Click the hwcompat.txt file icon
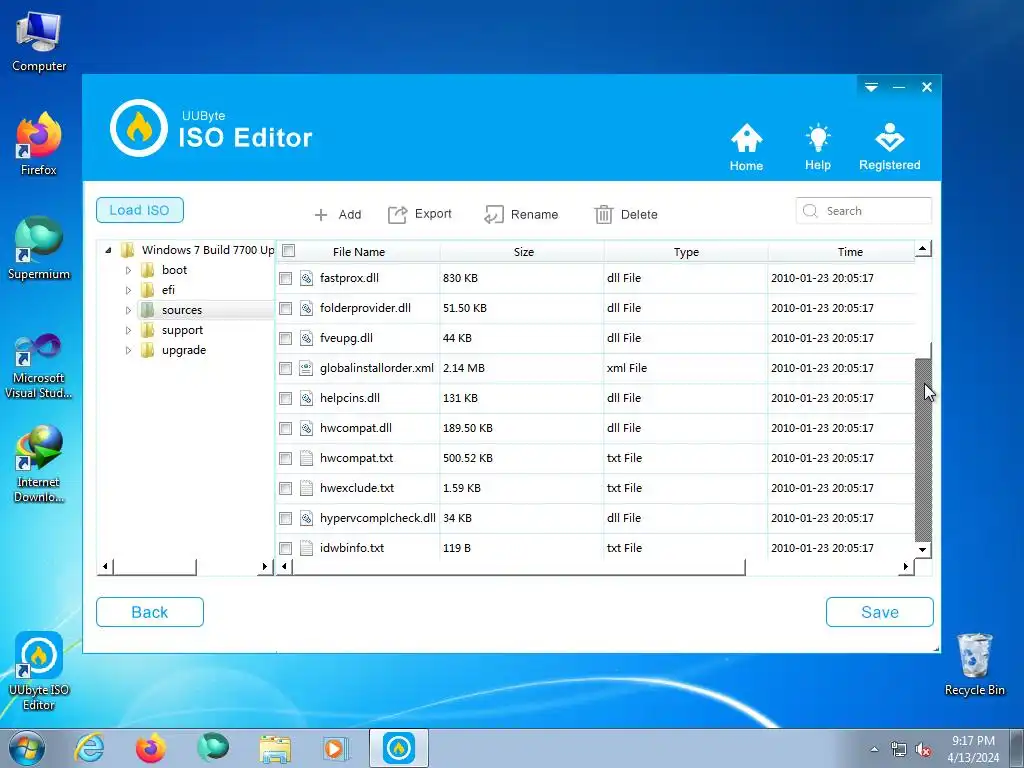 [306, 458]
